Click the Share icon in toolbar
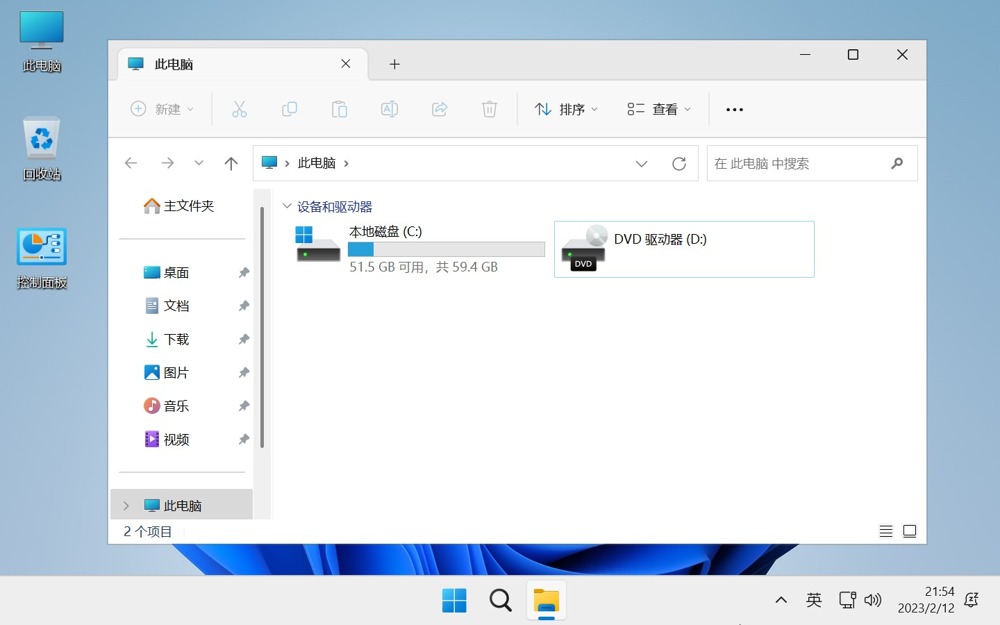 click(x=439, y=109)
